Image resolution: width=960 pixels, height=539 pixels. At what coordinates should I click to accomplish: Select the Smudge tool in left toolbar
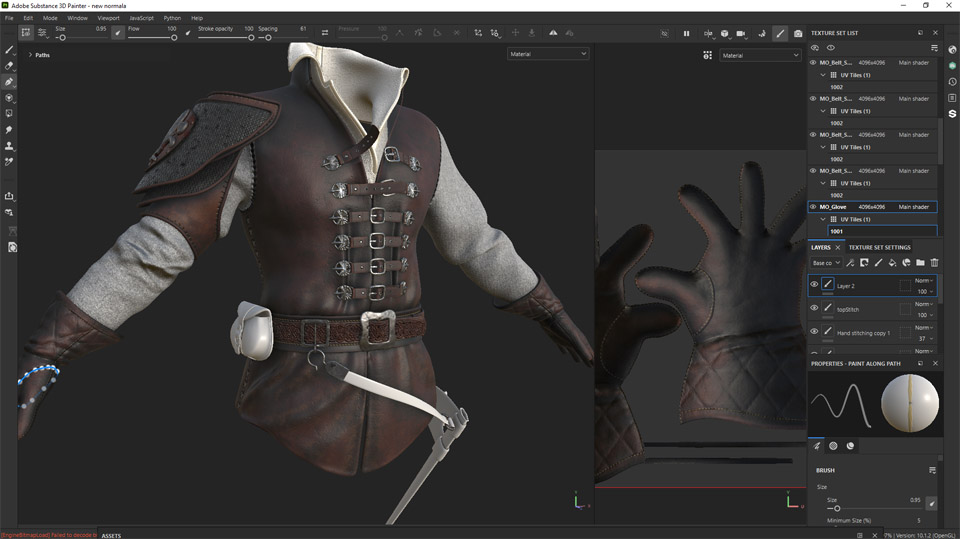(x=9, y=130)
